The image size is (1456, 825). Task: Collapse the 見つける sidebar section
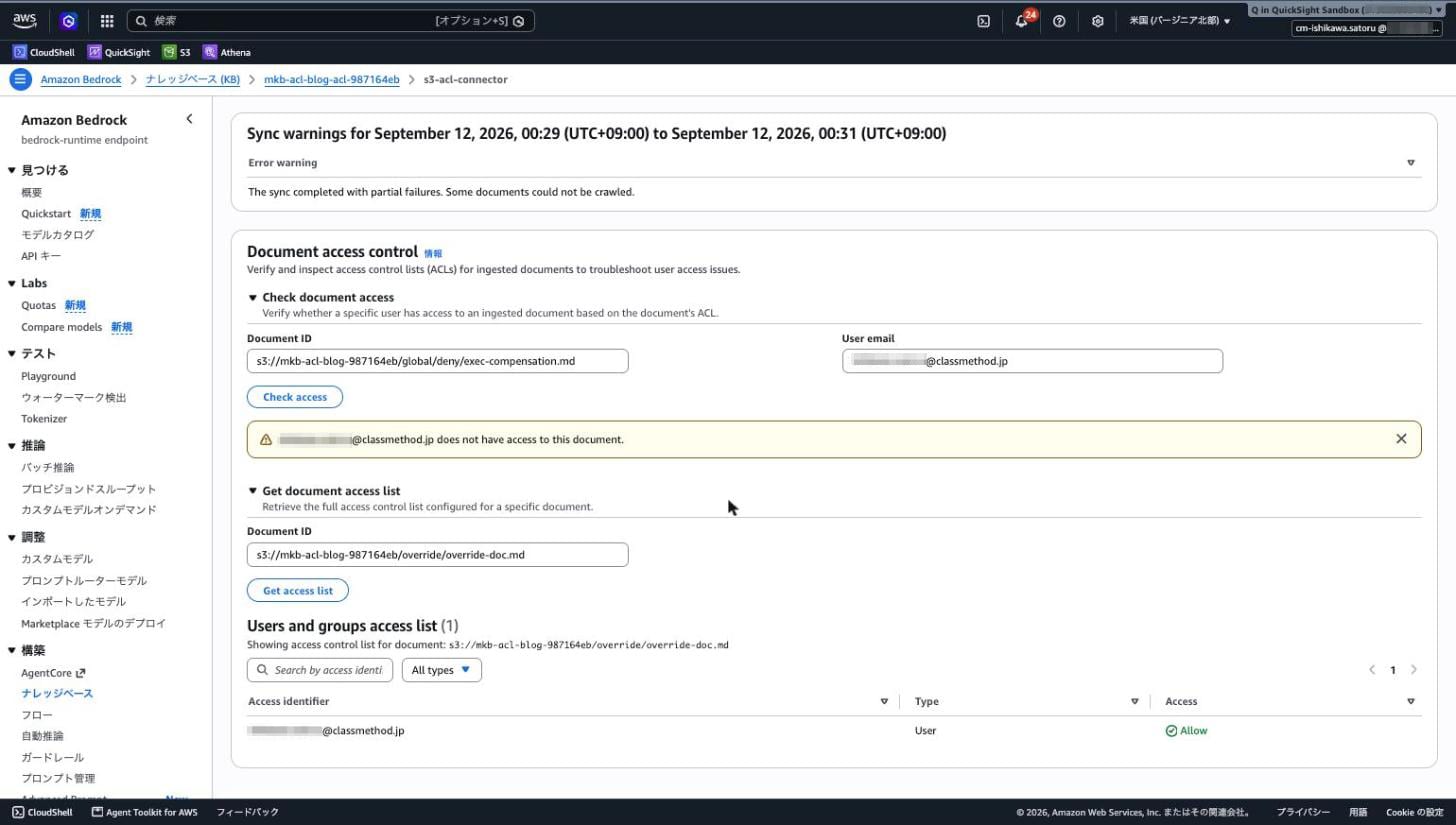(x=12, y=170)
